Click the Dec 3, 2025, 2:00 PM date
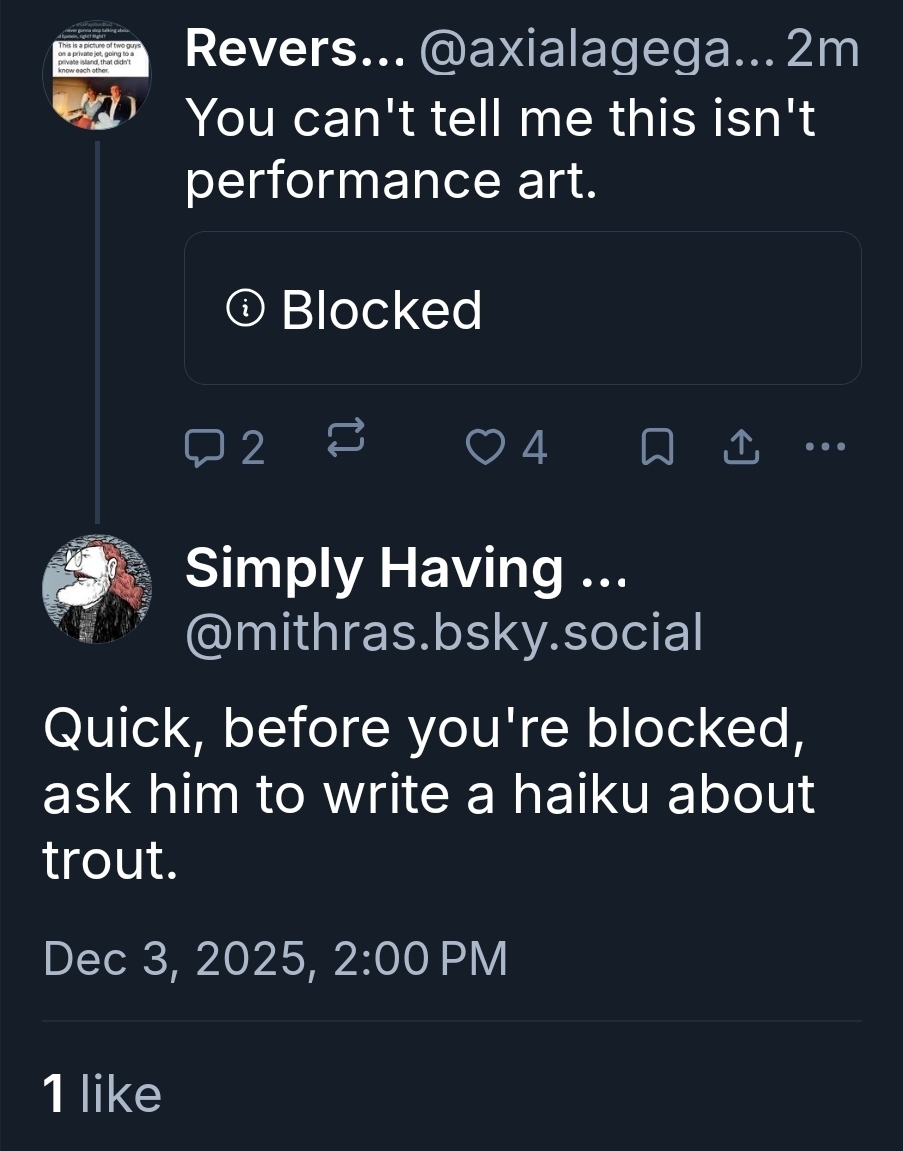 tap(275, 959)
